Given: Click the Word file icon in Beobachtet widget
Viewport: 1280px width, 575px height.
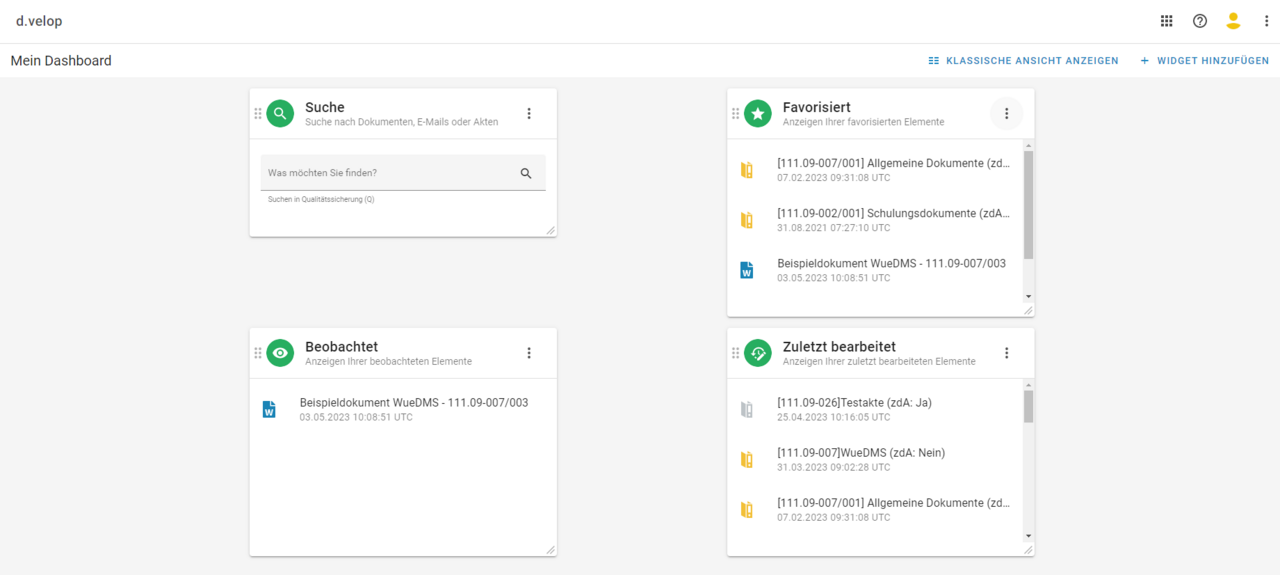Looking at the screenshot, I should coord(269,409).
